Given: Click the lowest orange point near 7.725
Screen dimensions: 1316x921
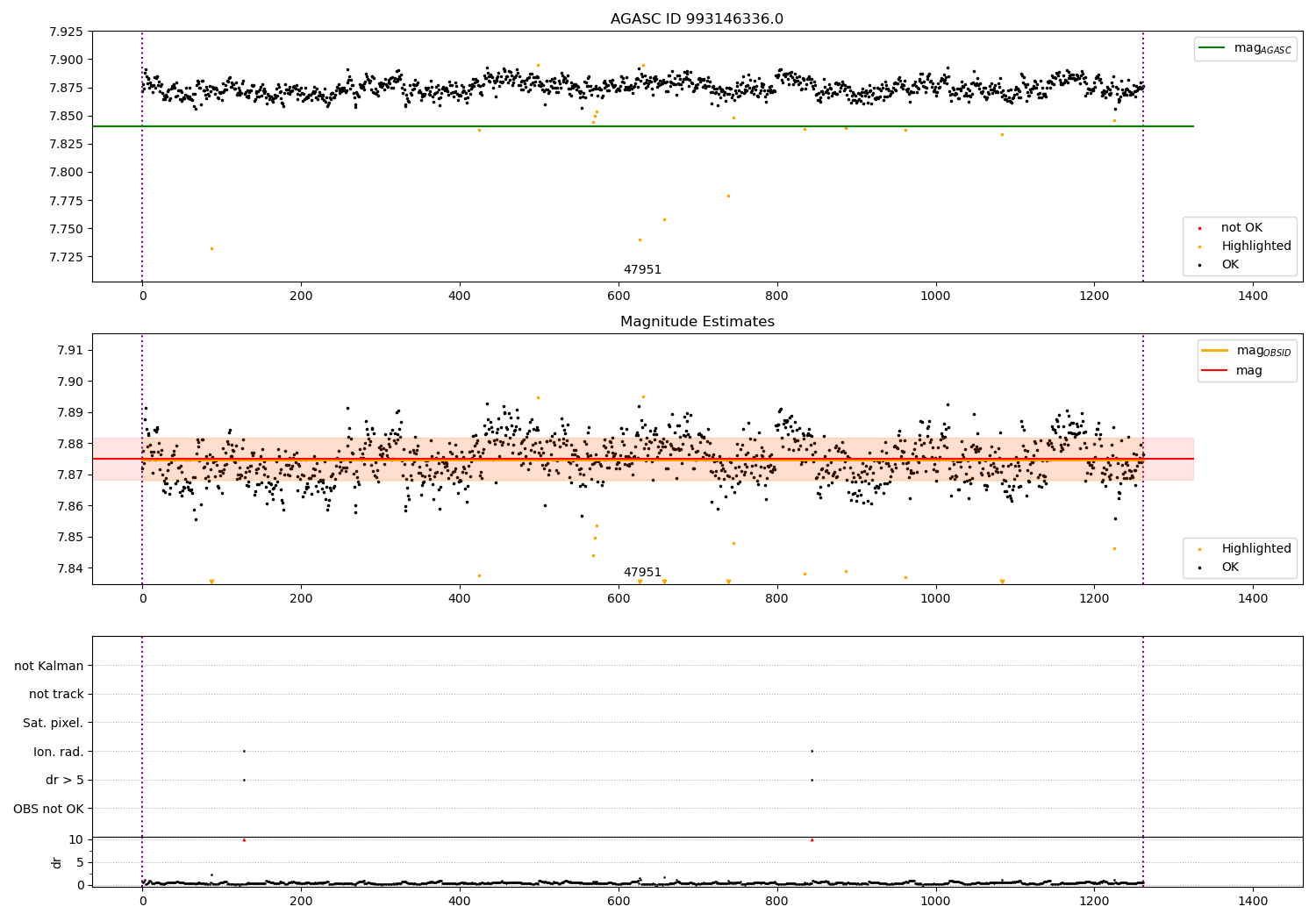Looking at the screenshot, I should coord(211,248).
